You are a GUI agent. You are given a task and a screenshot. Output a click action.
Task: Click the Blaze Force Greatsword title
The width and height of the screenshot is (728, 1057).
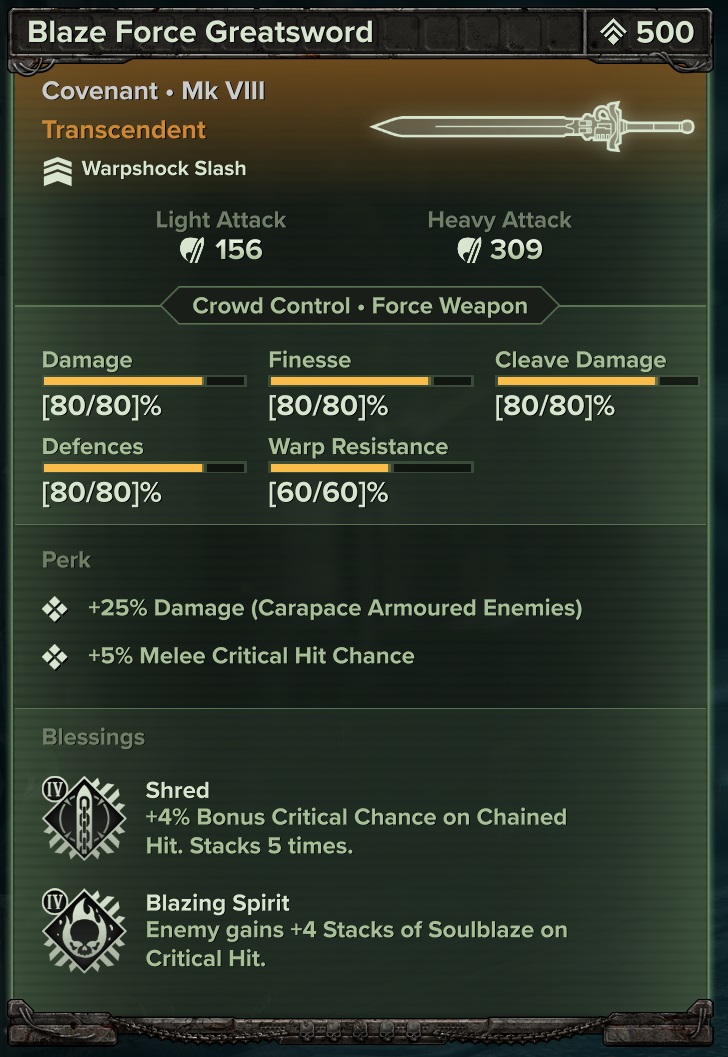click(200, 32)
